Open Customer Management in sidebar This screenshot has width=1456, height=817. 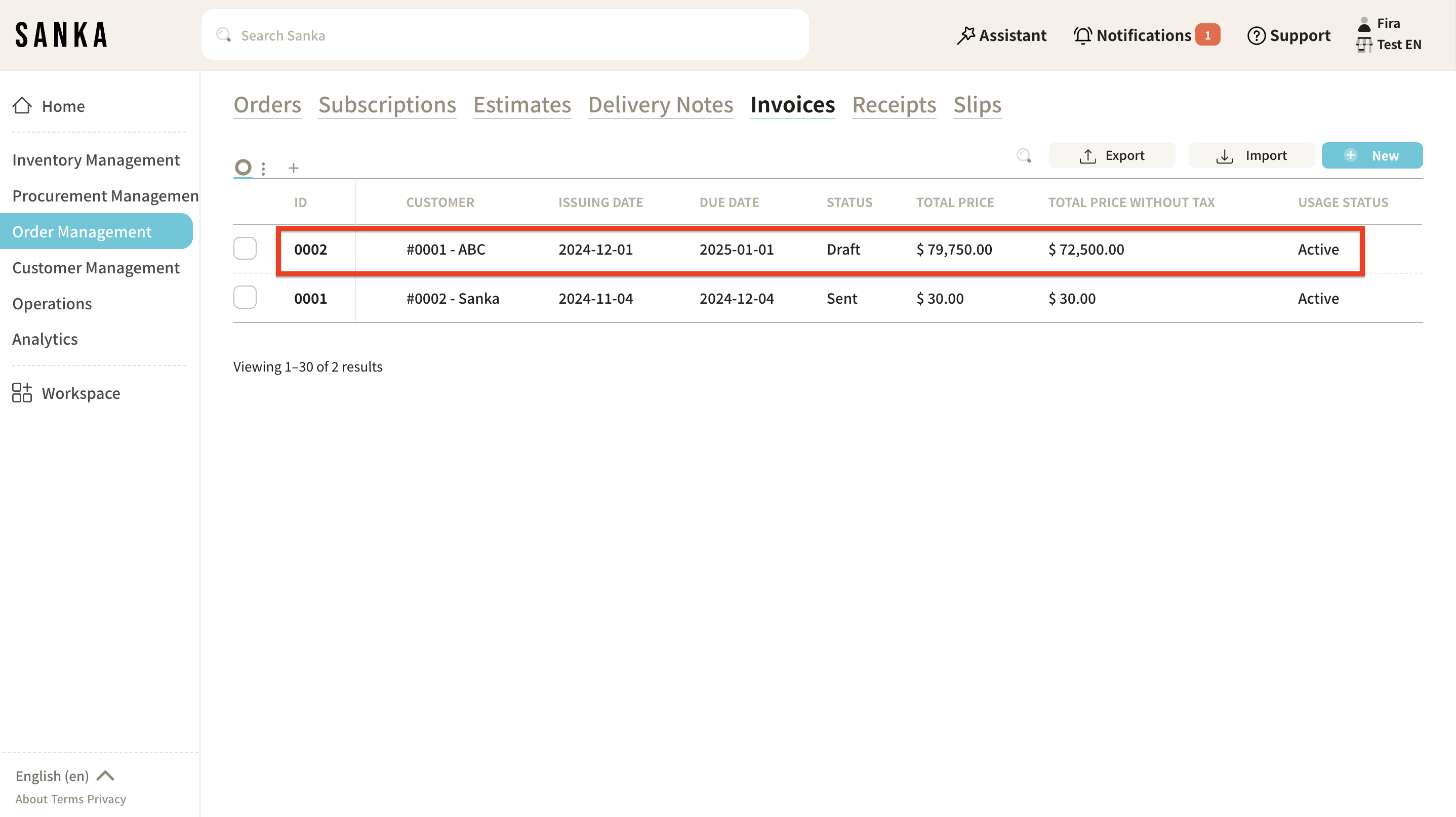tap(96, 268)
